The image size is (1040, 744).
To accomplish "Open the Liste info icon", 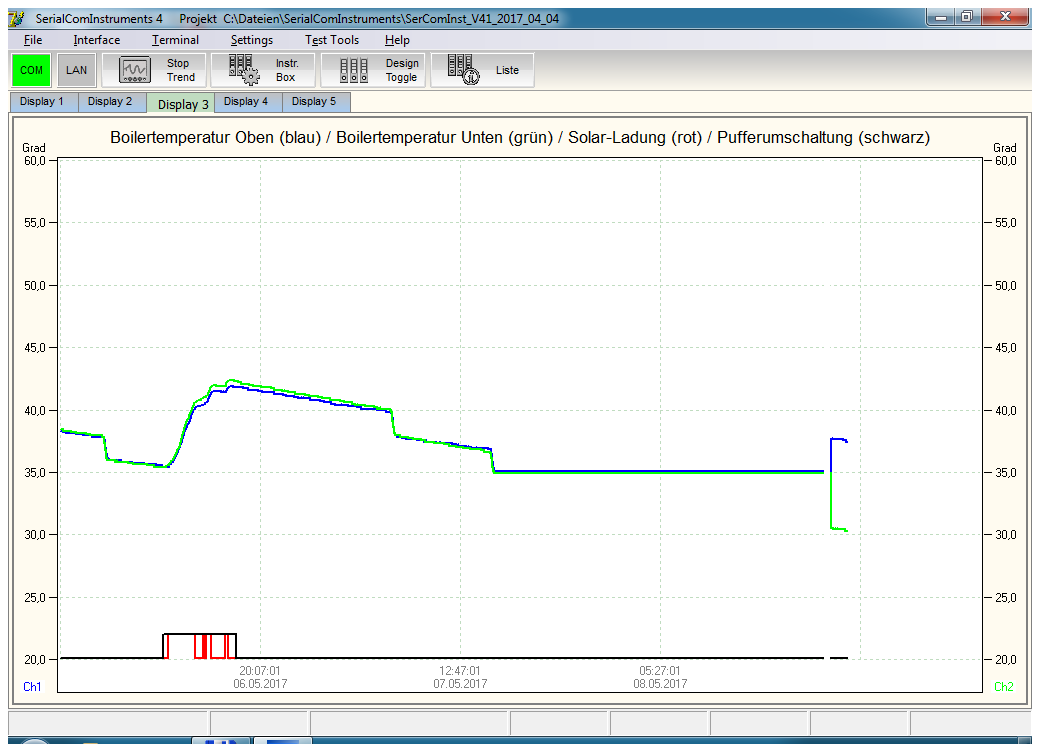I will pos(464,70).
